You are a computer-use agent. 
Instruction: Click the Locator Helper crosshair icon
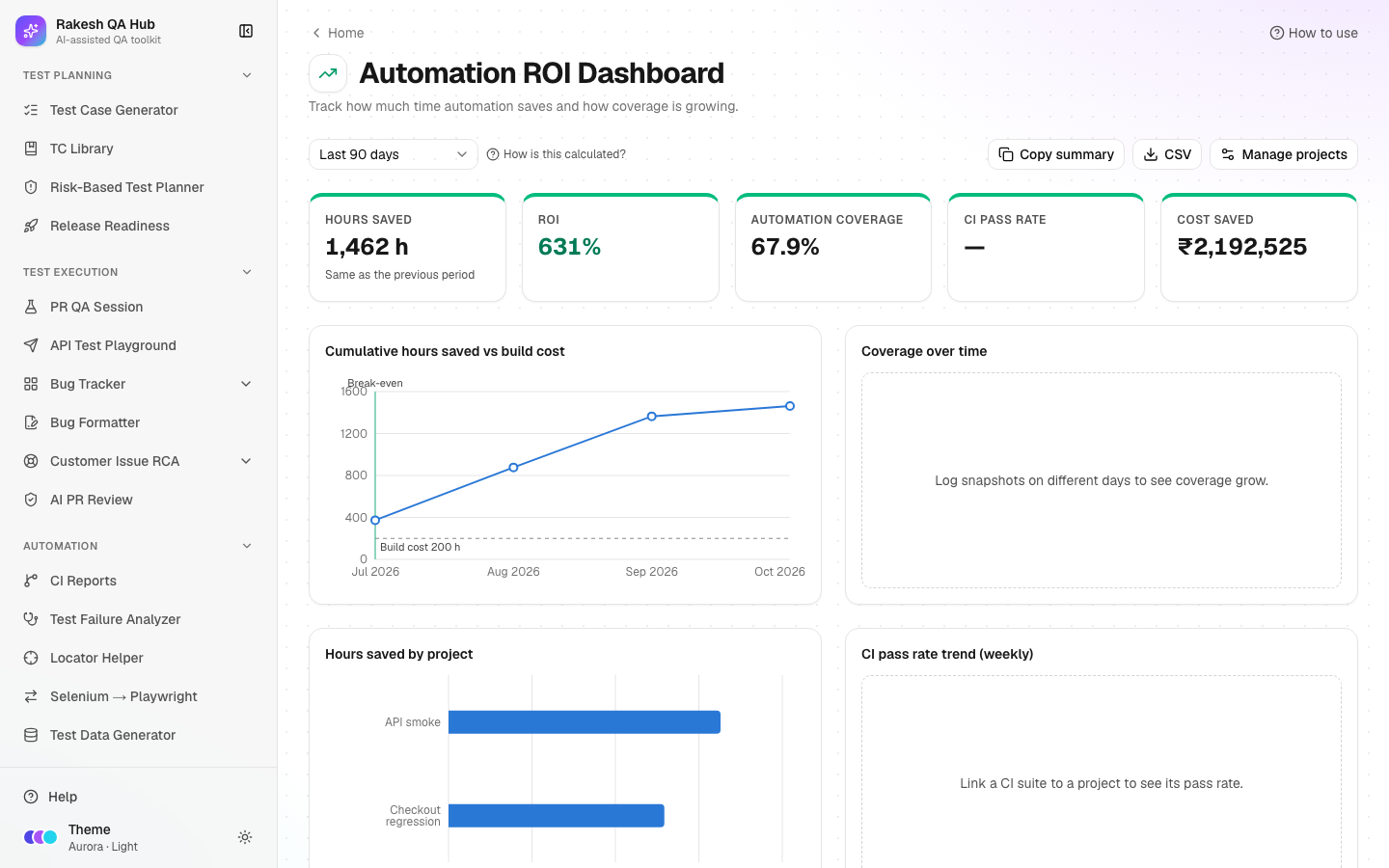(x=31, y=658)
